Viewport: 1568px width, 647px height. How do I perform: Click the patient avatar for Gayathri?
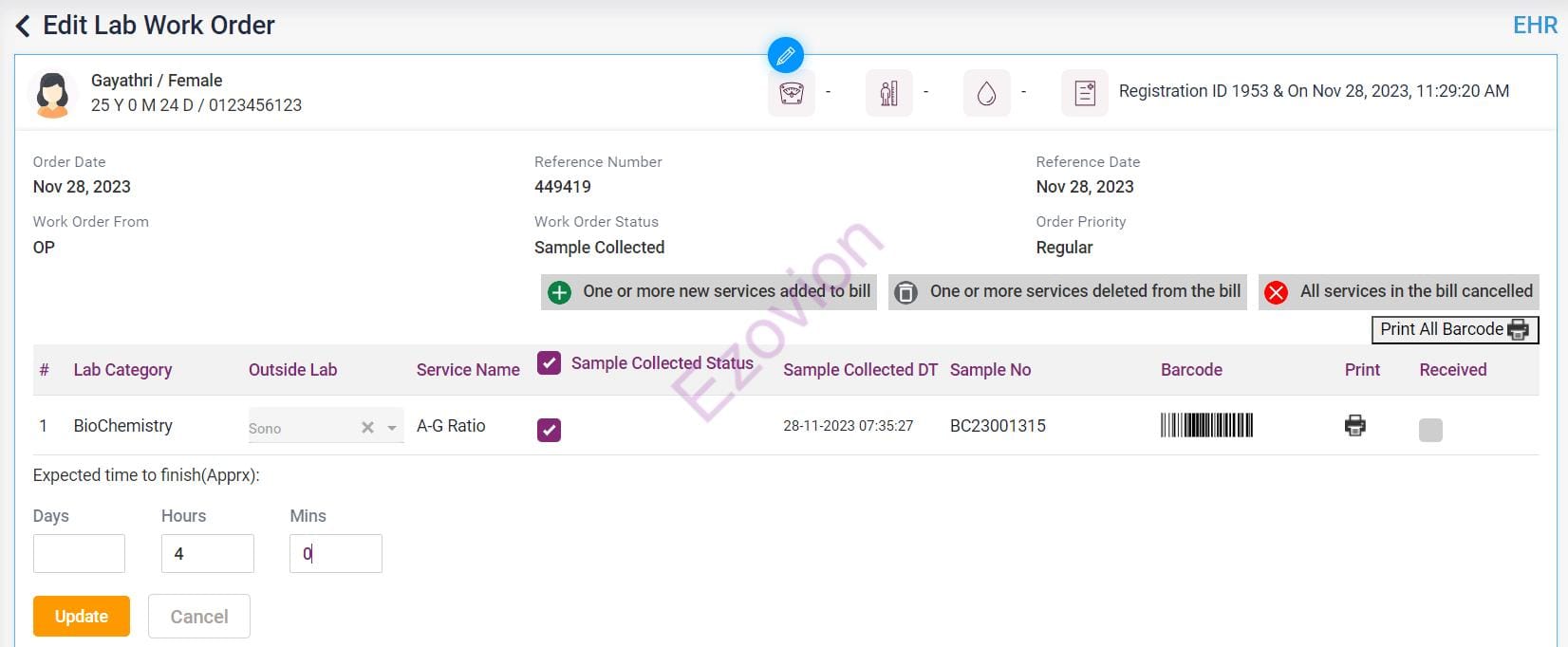(52, 94)
